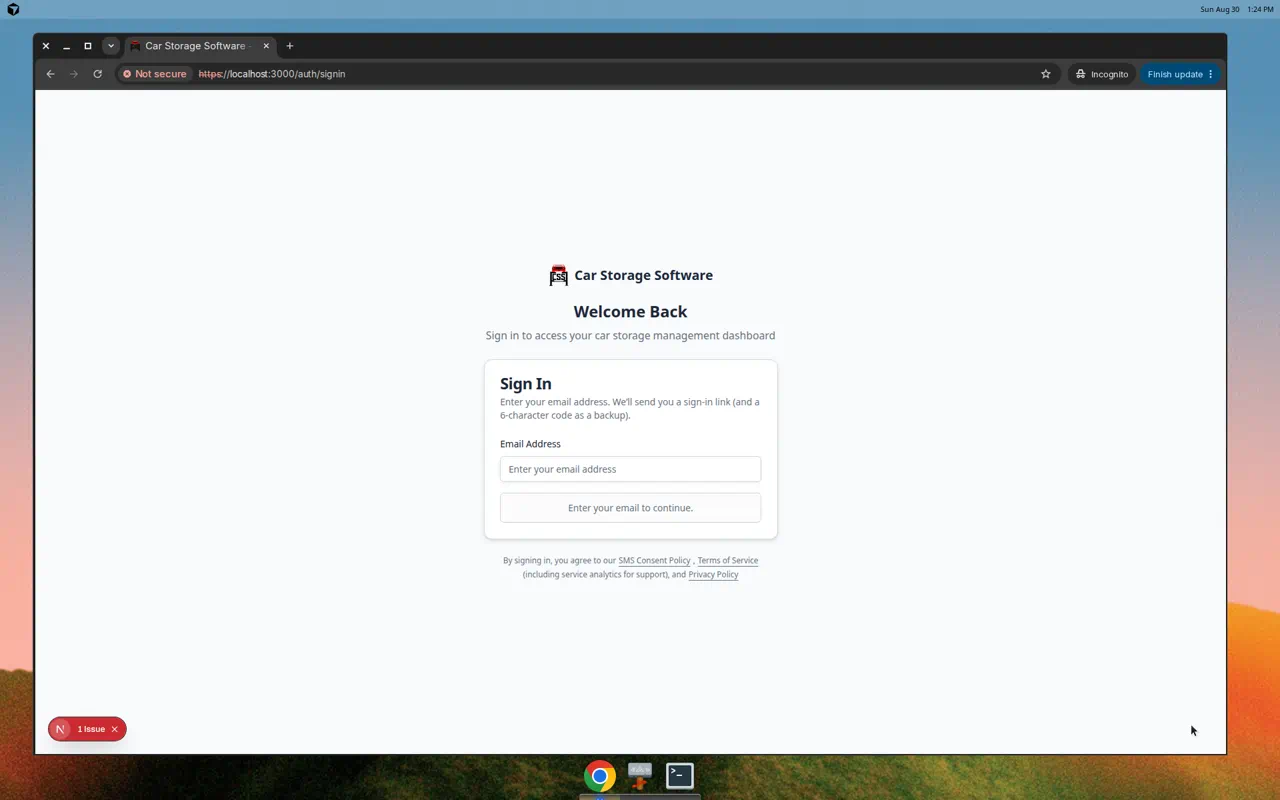Image resolution: width=1280 pixels, height=800 pixels.
Task: Open the tab search dropdown arrow
Action: pos(111,46)
